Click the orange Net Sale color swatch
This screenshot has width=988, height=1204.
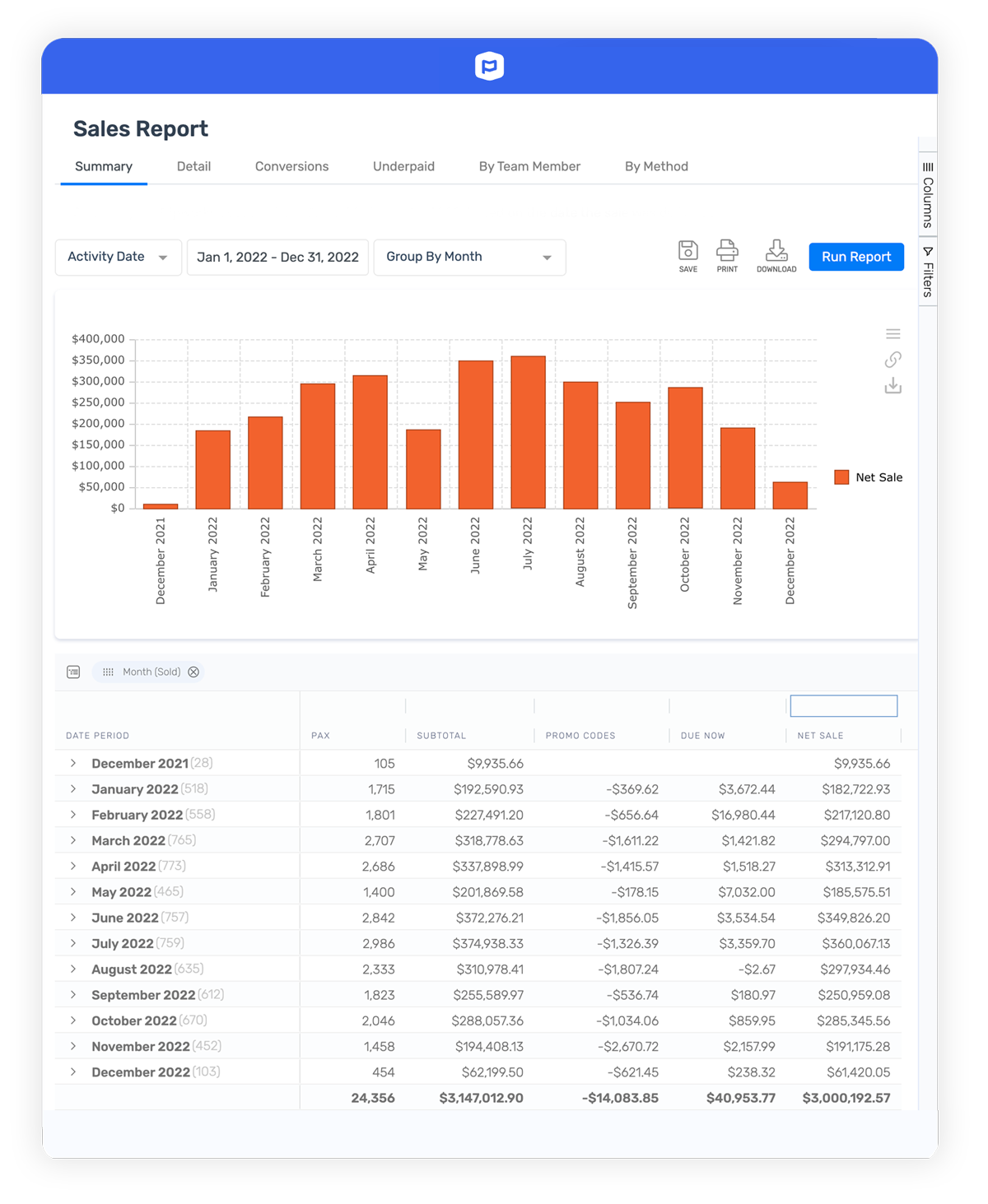pos(841,477)
